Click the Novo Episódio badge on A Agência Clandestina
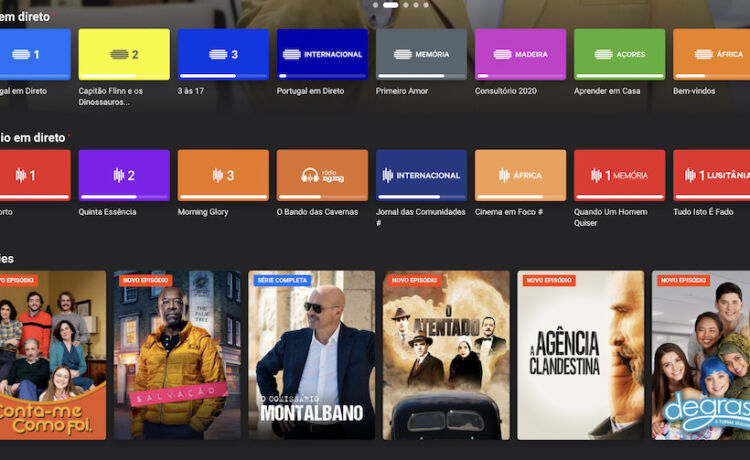Screen dimensions: 750x460 549,280
